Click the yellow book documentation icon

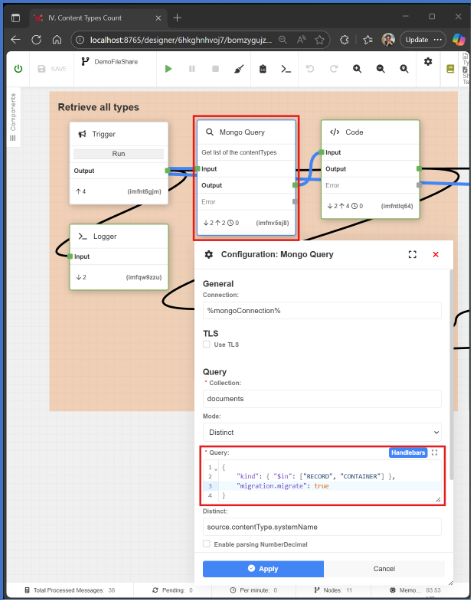450,69
